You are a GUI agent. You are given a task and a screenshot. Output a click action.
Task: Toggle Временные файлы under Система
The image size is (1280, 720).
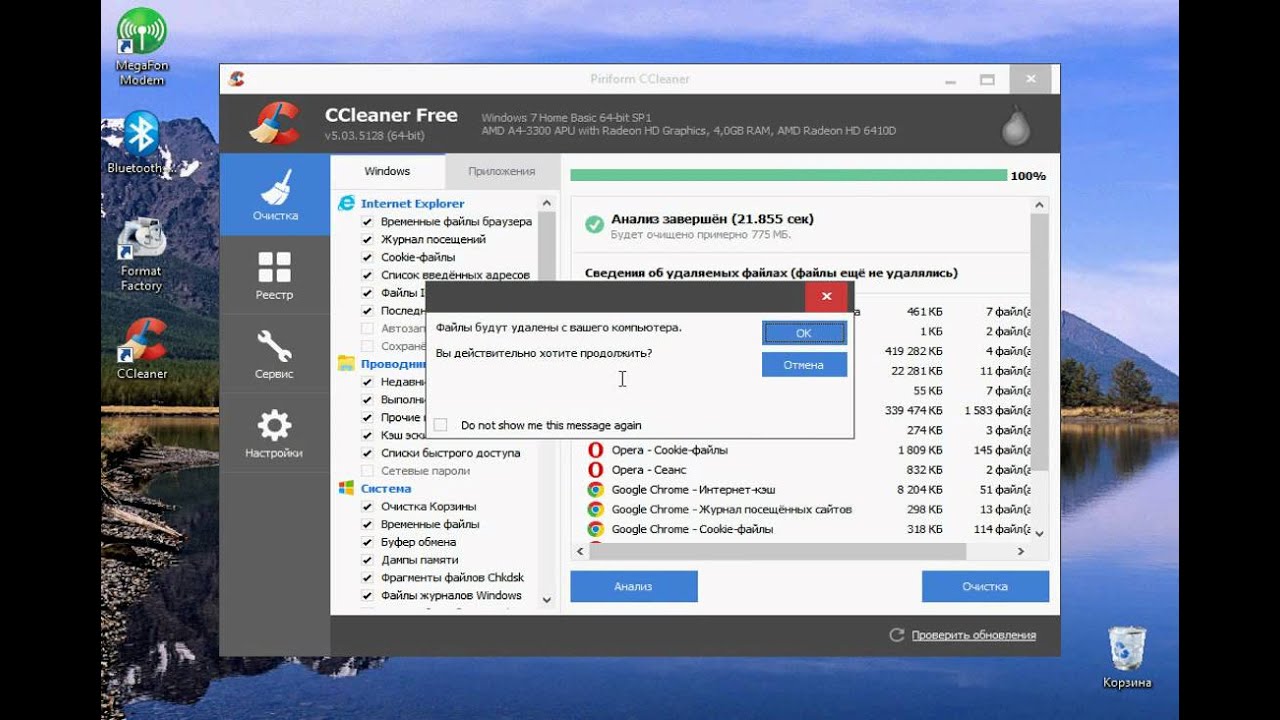pos(367,524)
